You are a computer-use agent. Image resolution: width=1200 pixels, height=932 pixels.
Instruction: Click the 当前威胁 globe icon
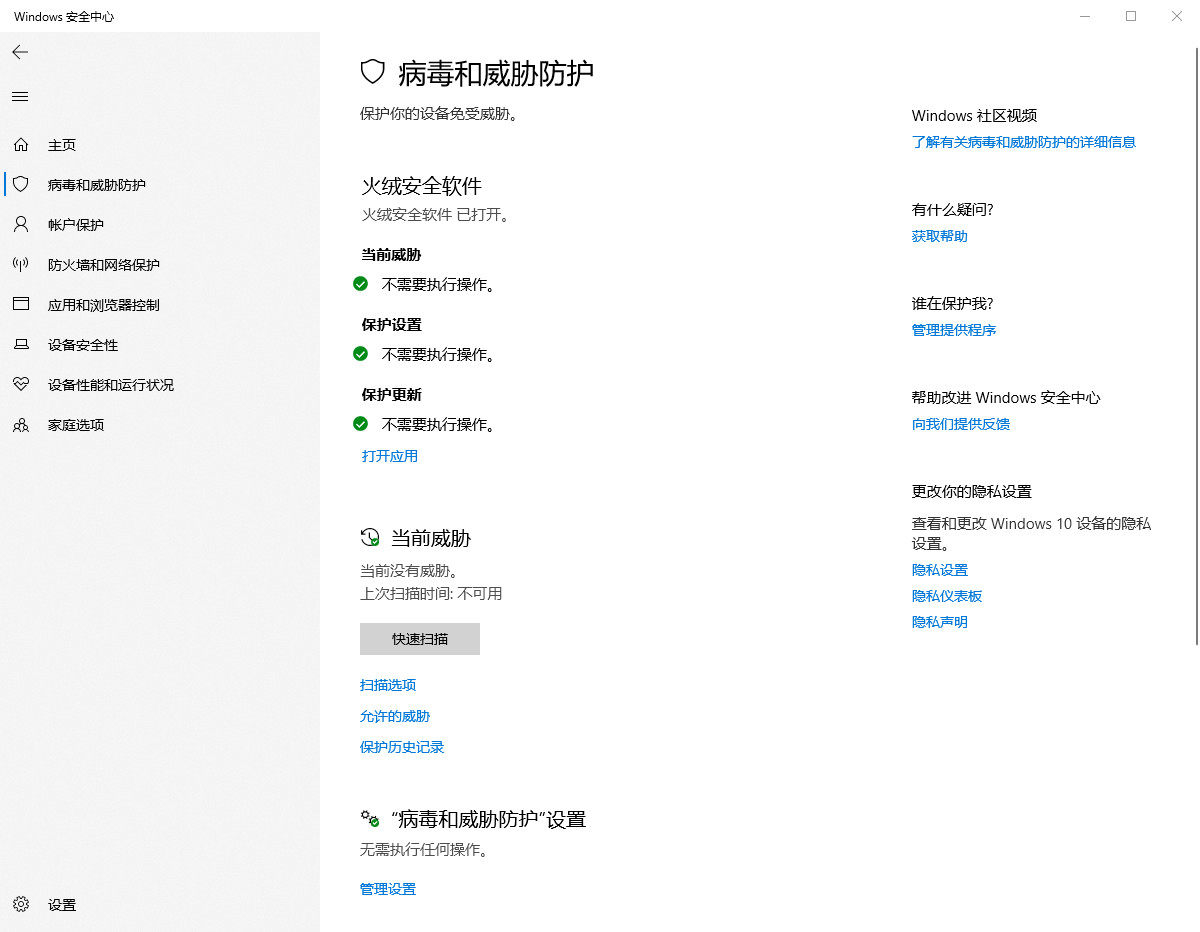coord(368,537)
